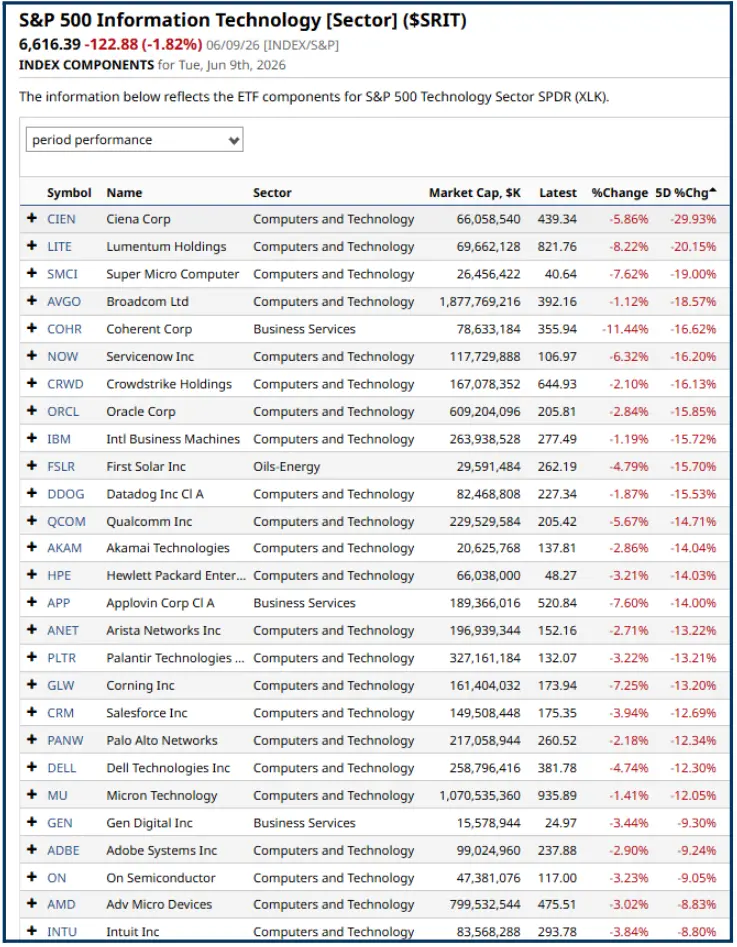The height and width of the screenshot is (947, 737).
Task: Open the AVGO symbol link
Action: (63, 301)
